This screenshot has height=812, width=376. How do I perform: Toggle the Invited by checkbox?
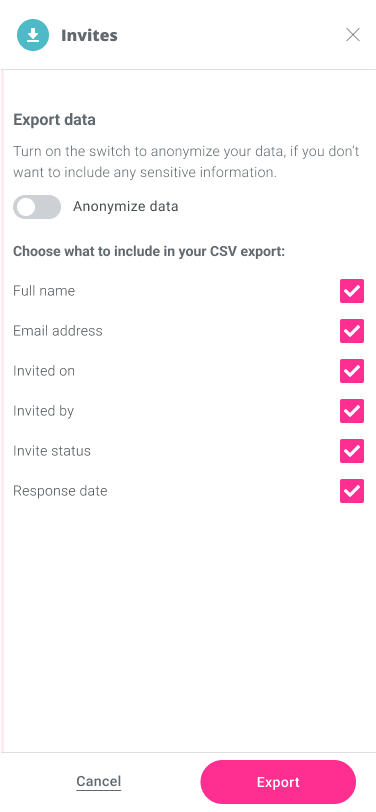(352, 411)
